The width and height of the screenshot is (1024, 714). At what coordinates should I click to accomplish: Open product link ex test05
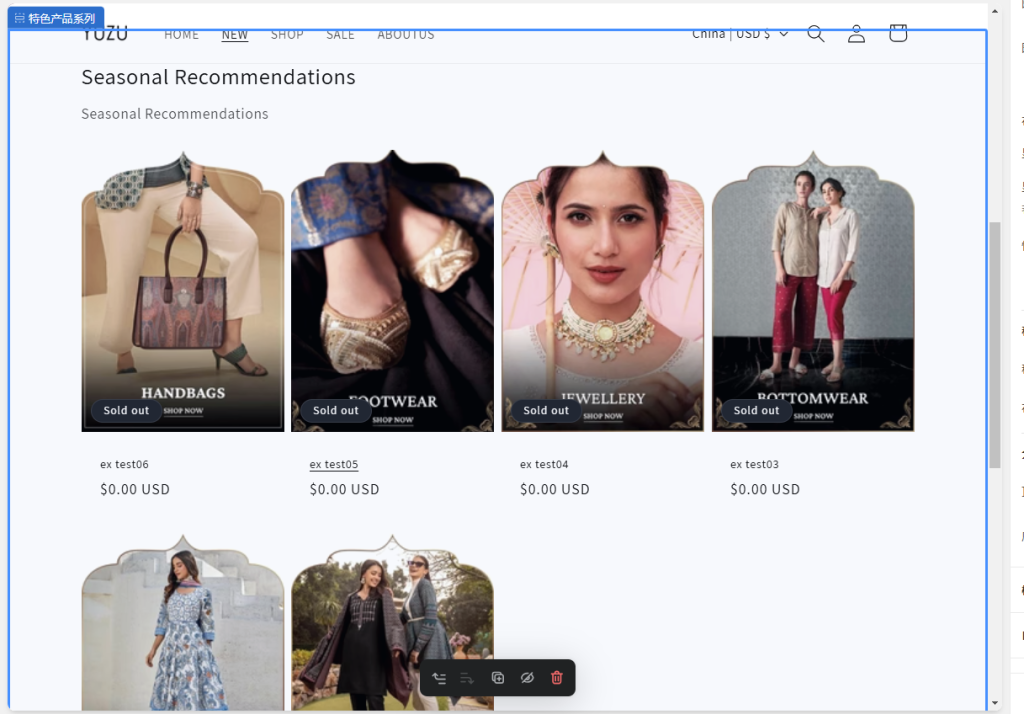pos(333,464)
